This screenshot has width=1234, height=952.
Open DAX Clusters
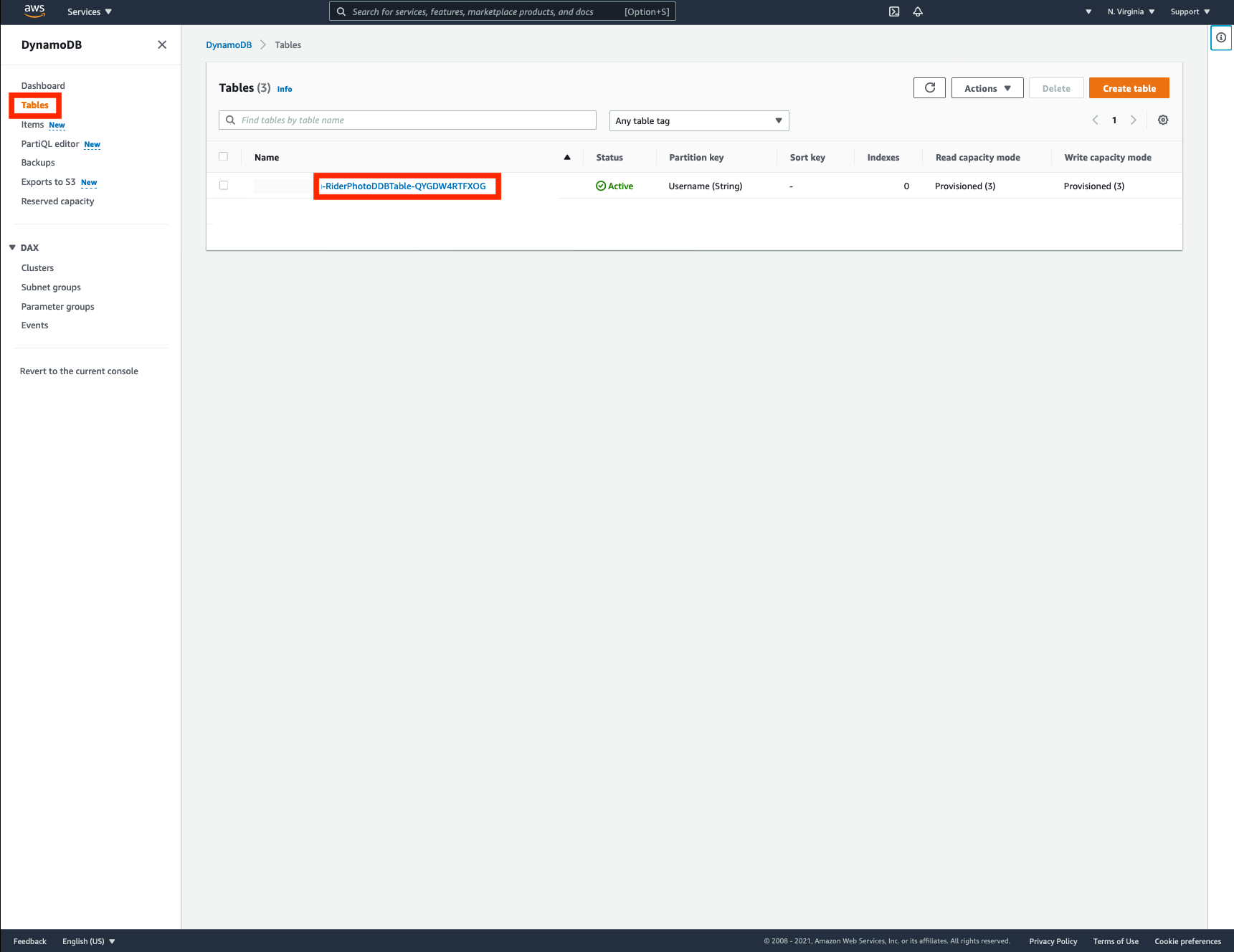click(37, 268)
